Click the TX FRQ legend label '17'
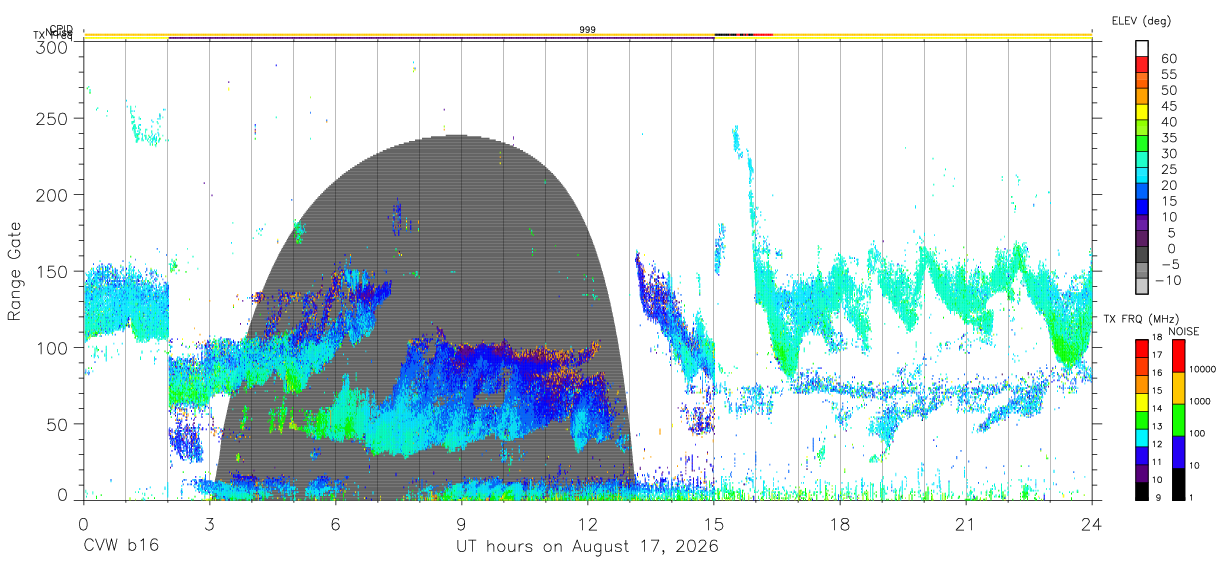 click(1156, 355)
